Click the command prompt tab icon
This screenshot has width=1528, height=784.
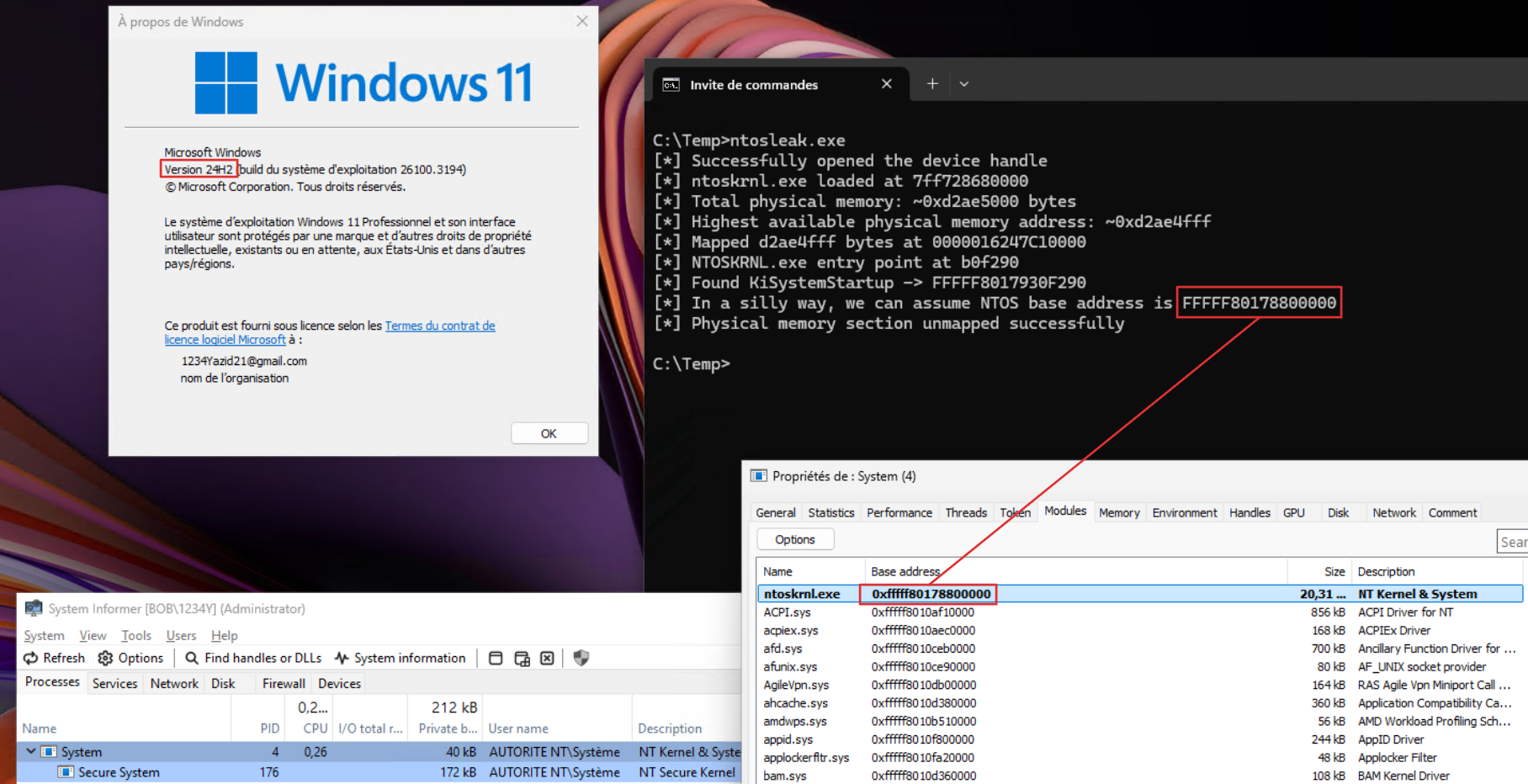671,84
